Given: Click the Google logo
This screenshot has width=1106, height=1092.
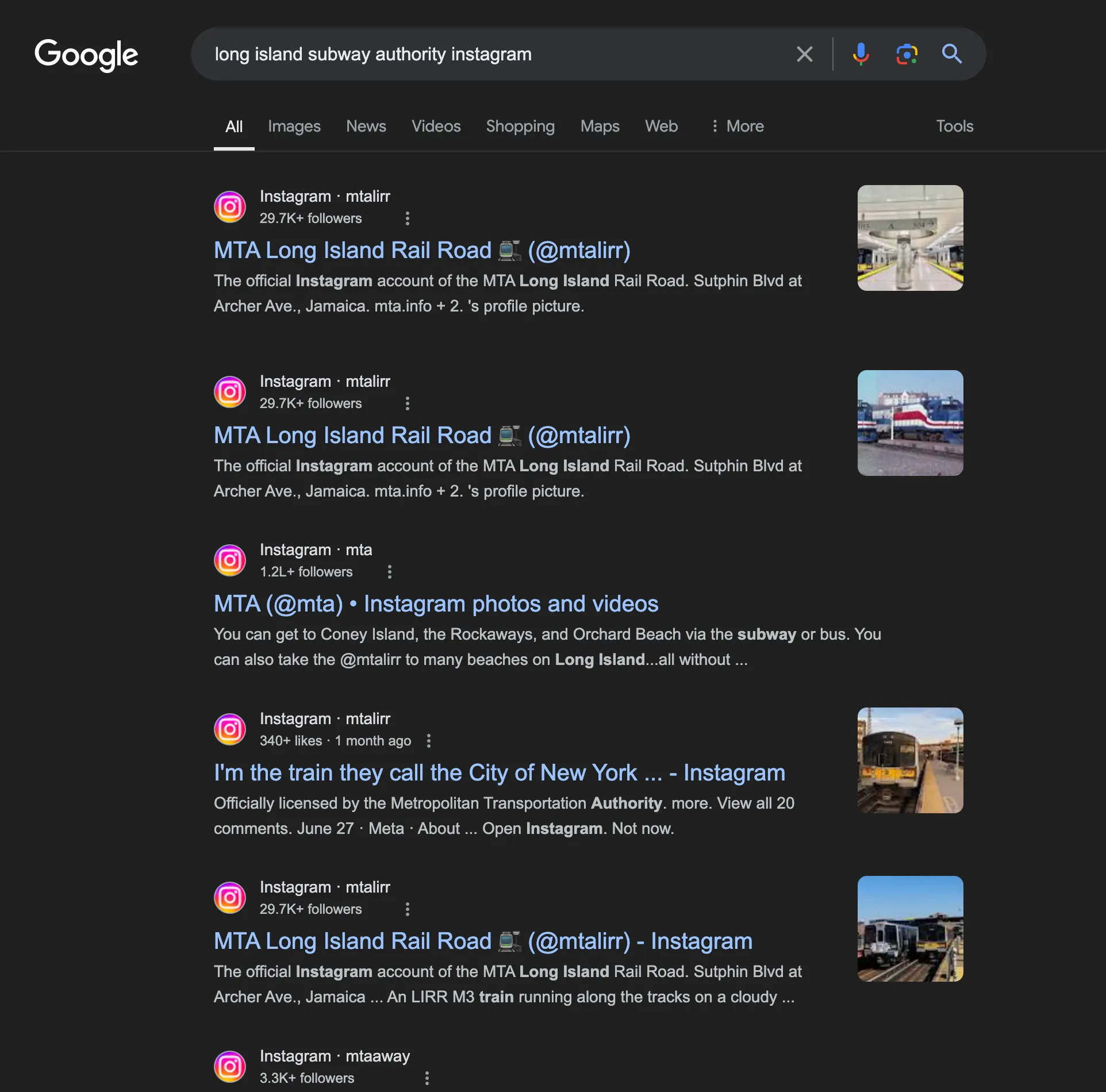Looking at the screenshot, I should point(86,55).
